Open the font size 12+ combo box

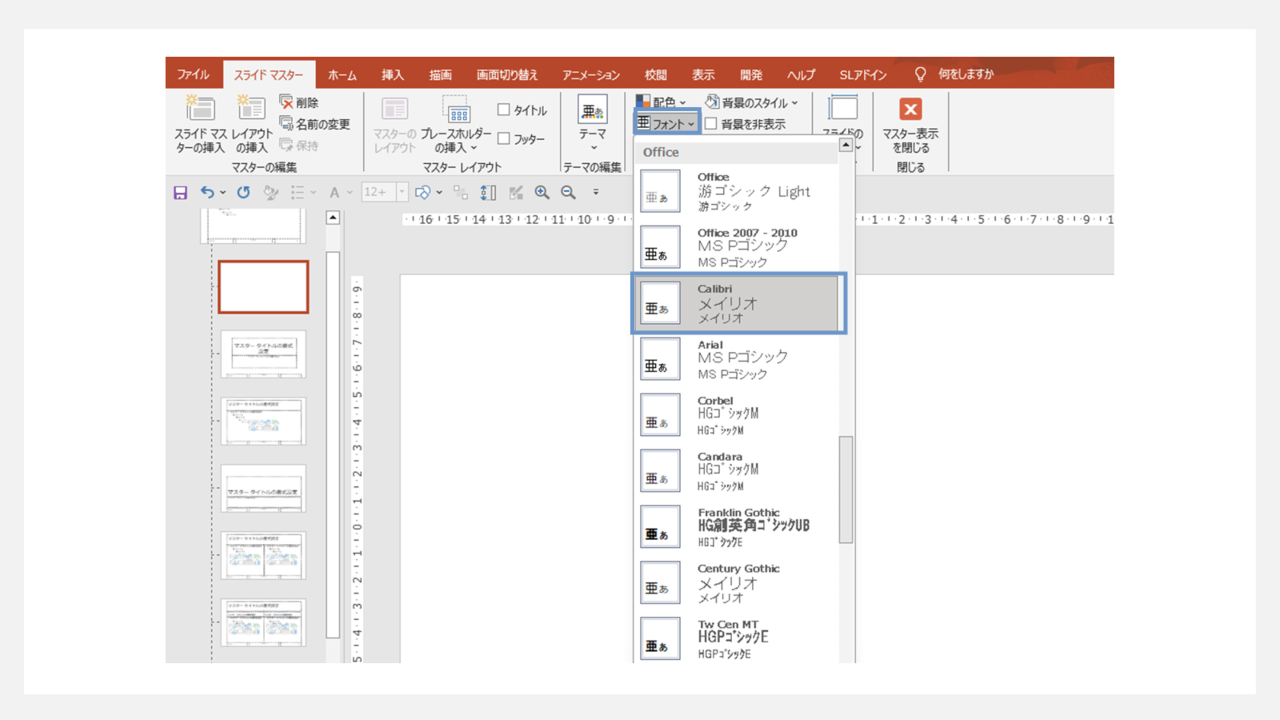pyautogui.click(x=385, y=192)
